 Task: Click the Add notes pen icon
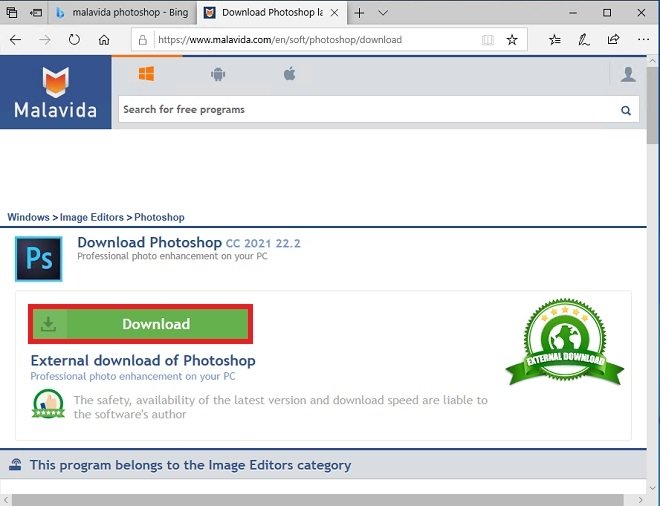(x=584, y=40)
